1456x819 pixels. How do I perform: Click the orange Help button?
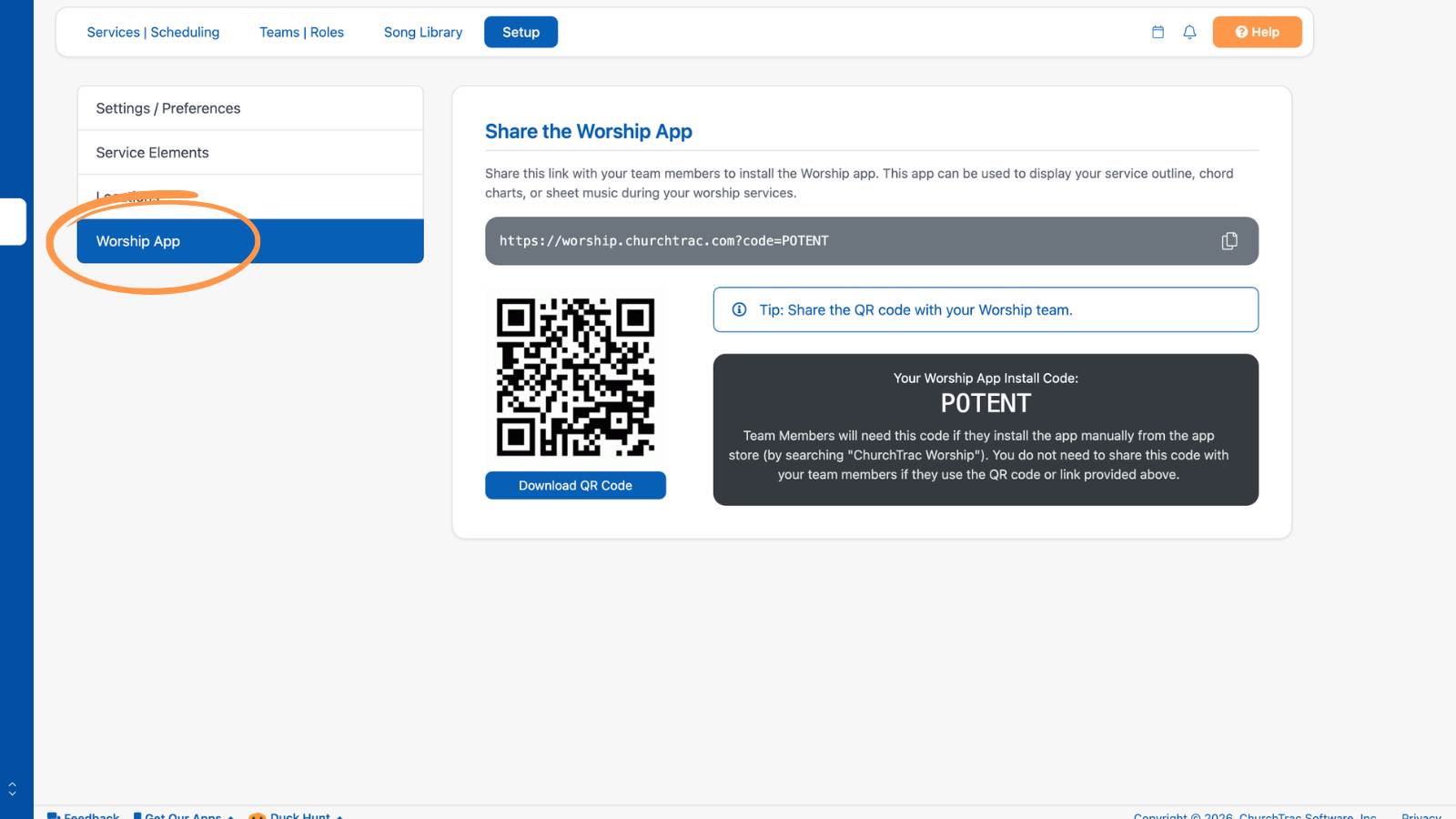pos(1257,32)
